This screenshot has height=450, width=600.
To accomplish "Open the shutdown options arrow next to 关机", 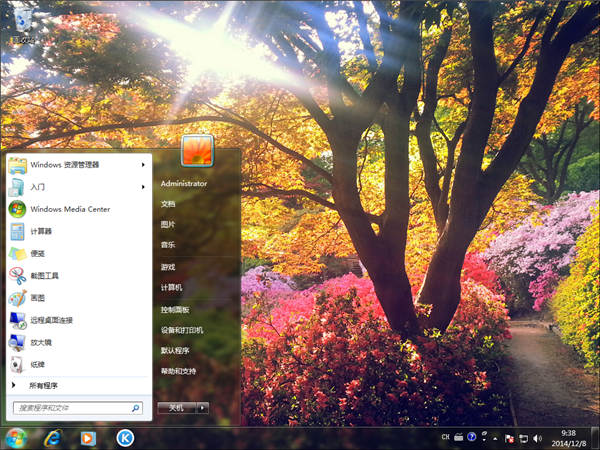I will tap(202, 408).
